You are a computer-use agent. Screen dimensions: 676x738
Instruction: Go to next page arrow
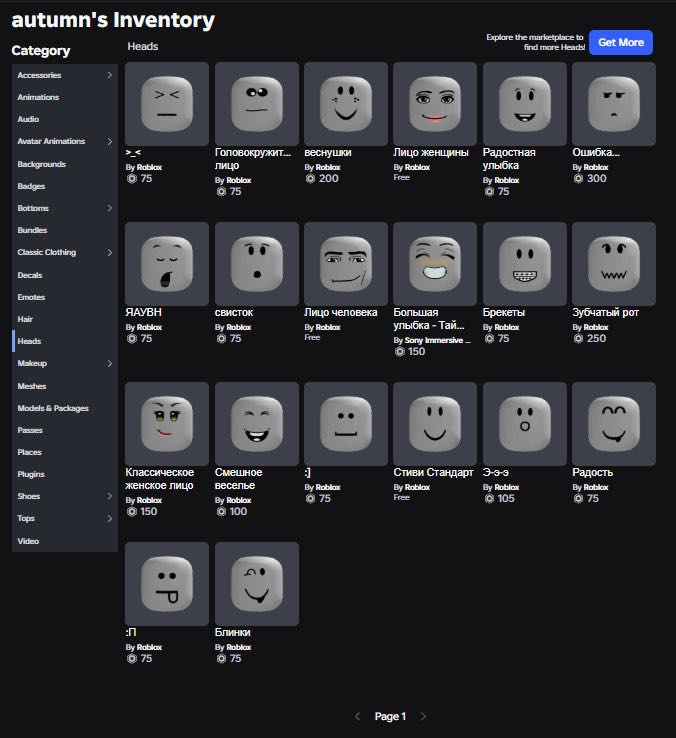tap(423, 716)
